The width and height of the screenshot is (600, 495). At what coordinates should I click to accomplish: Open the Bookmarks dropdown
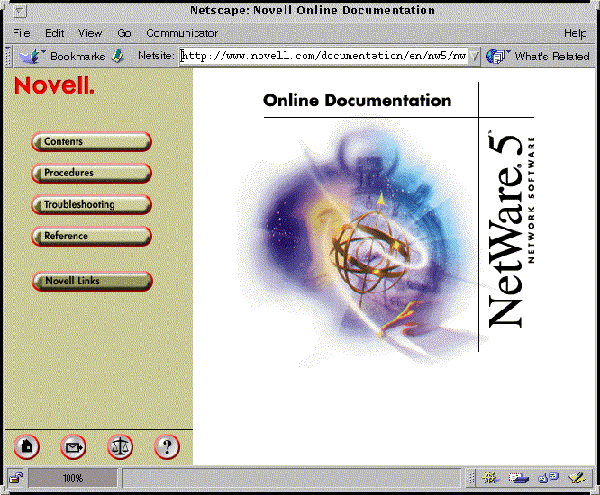(x=65, y=56)
